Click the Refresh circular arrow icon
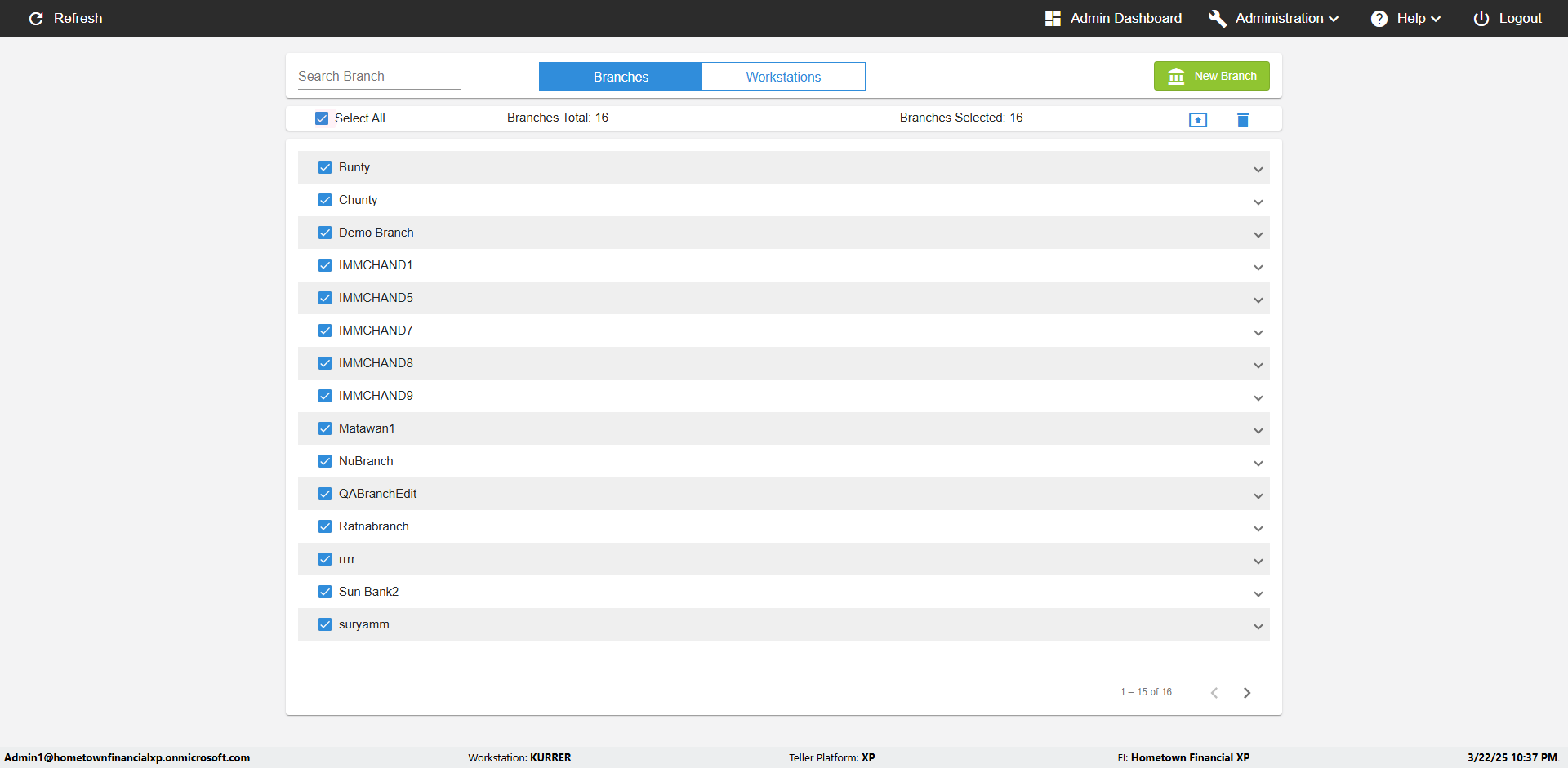This screenshot has height=768, width=1568. pos(36,18)
